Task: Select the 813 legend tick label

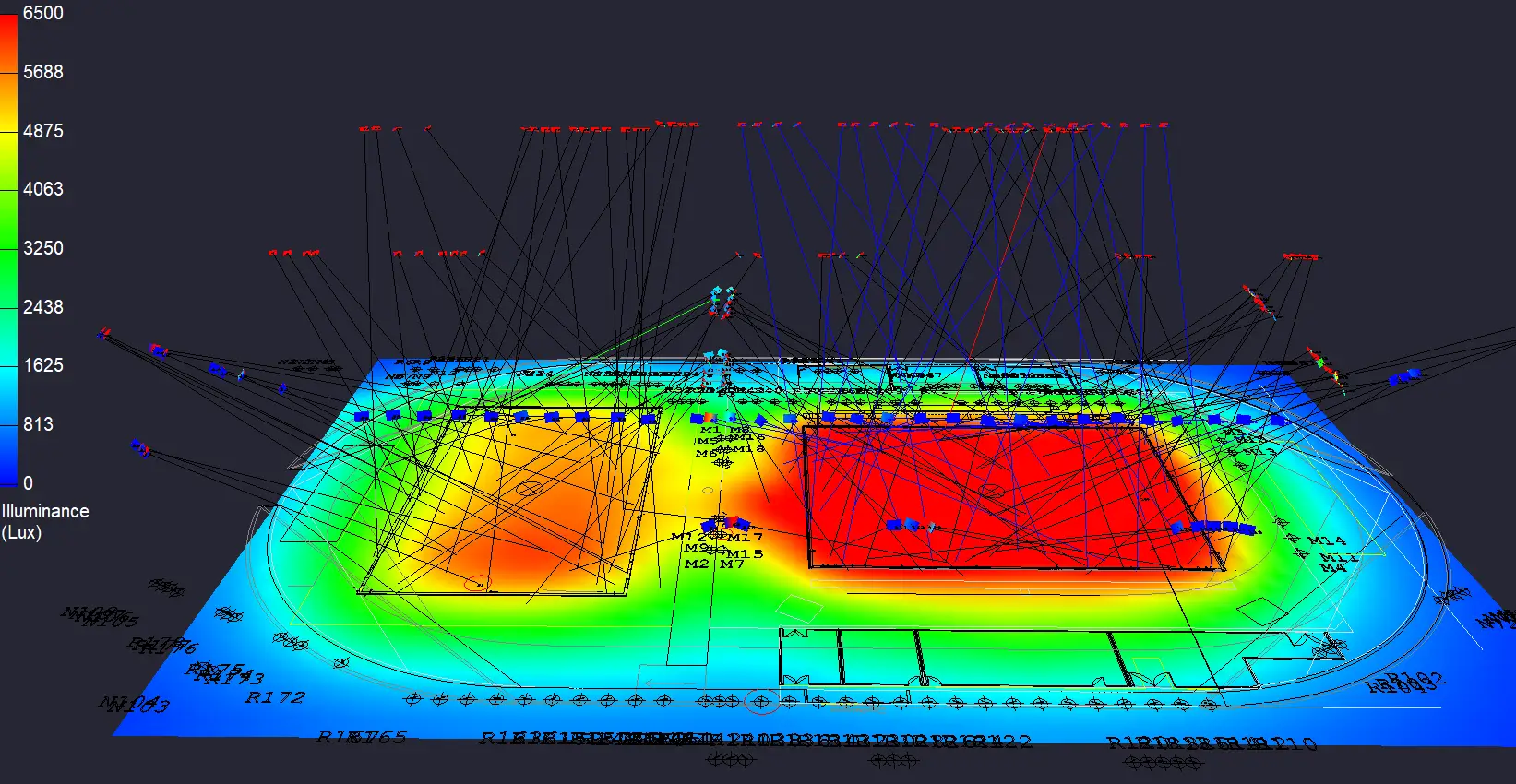Action: 38,424
